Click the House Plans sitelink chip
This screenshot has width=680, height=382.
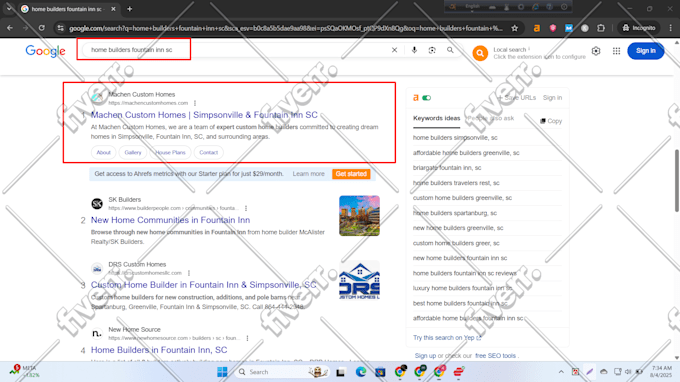(170, 153)
